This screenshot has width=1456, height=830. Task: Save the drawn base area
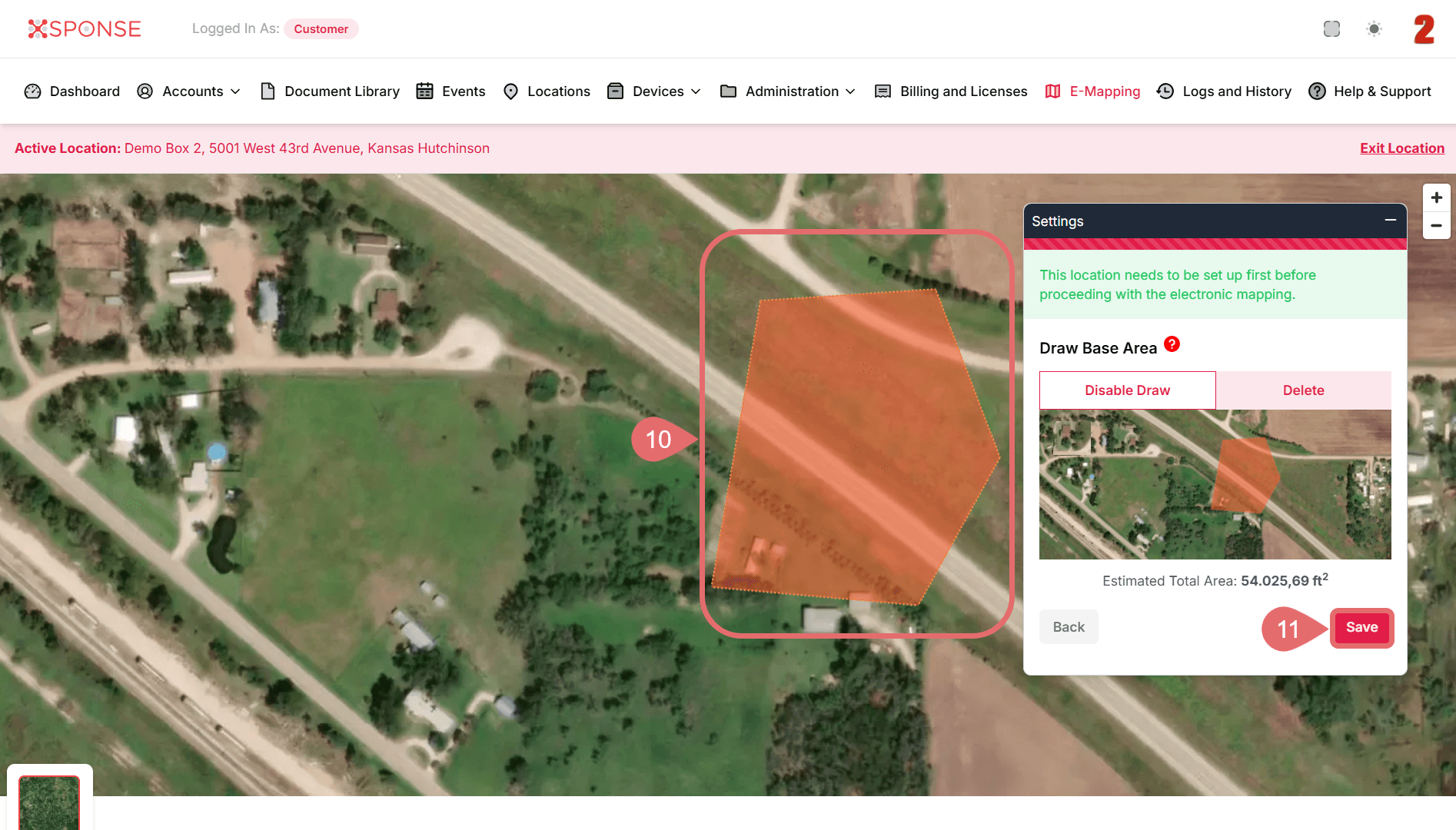pyautogui.click(x=1361, y=627)
